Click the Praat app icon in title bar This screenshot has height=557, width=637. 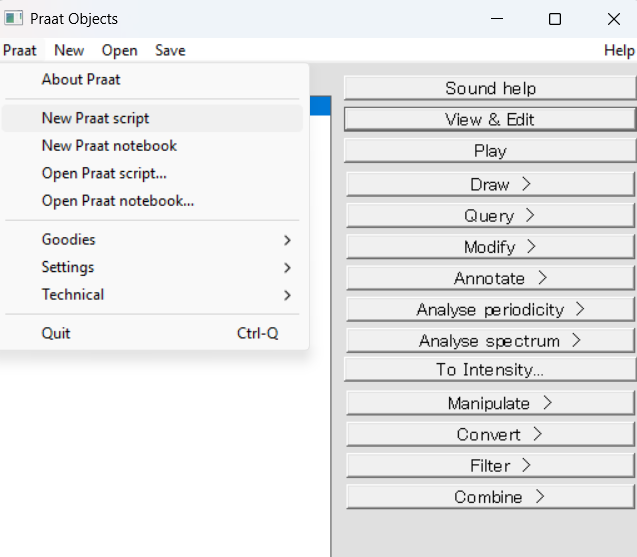13,18
